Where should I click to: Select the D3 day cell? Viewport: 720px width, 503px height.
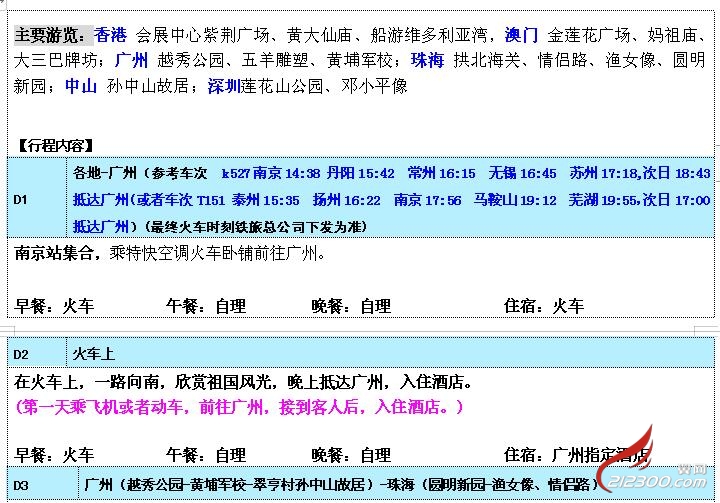pos(43,485)
